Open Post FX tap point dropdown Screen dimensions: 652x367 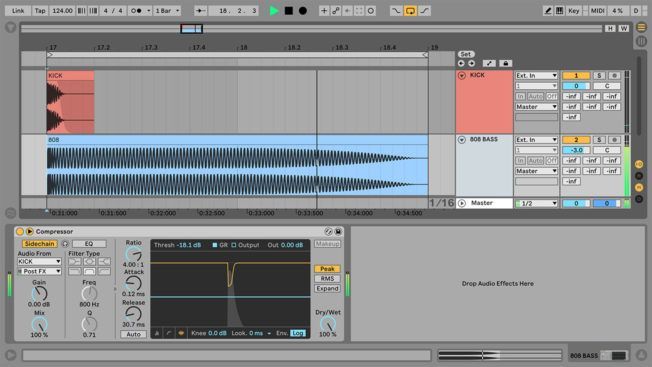pyautogui.click(x=40, y=271)
